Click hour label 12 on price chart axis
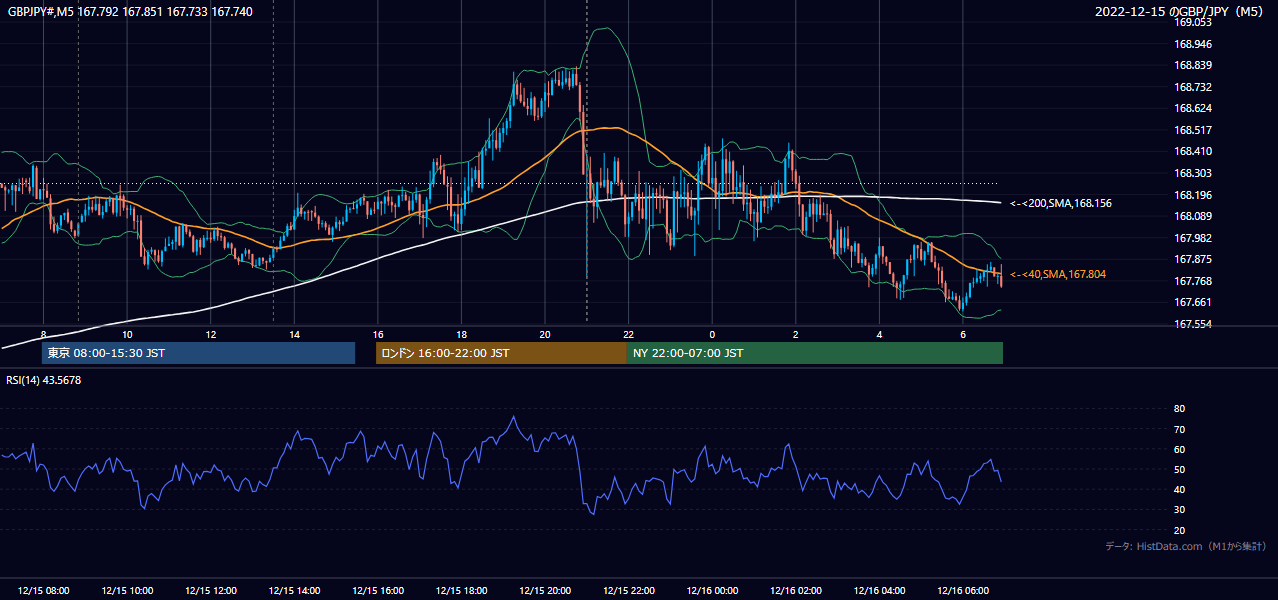Viewport: 1278px width, 600px height. (x=211, y=334)
